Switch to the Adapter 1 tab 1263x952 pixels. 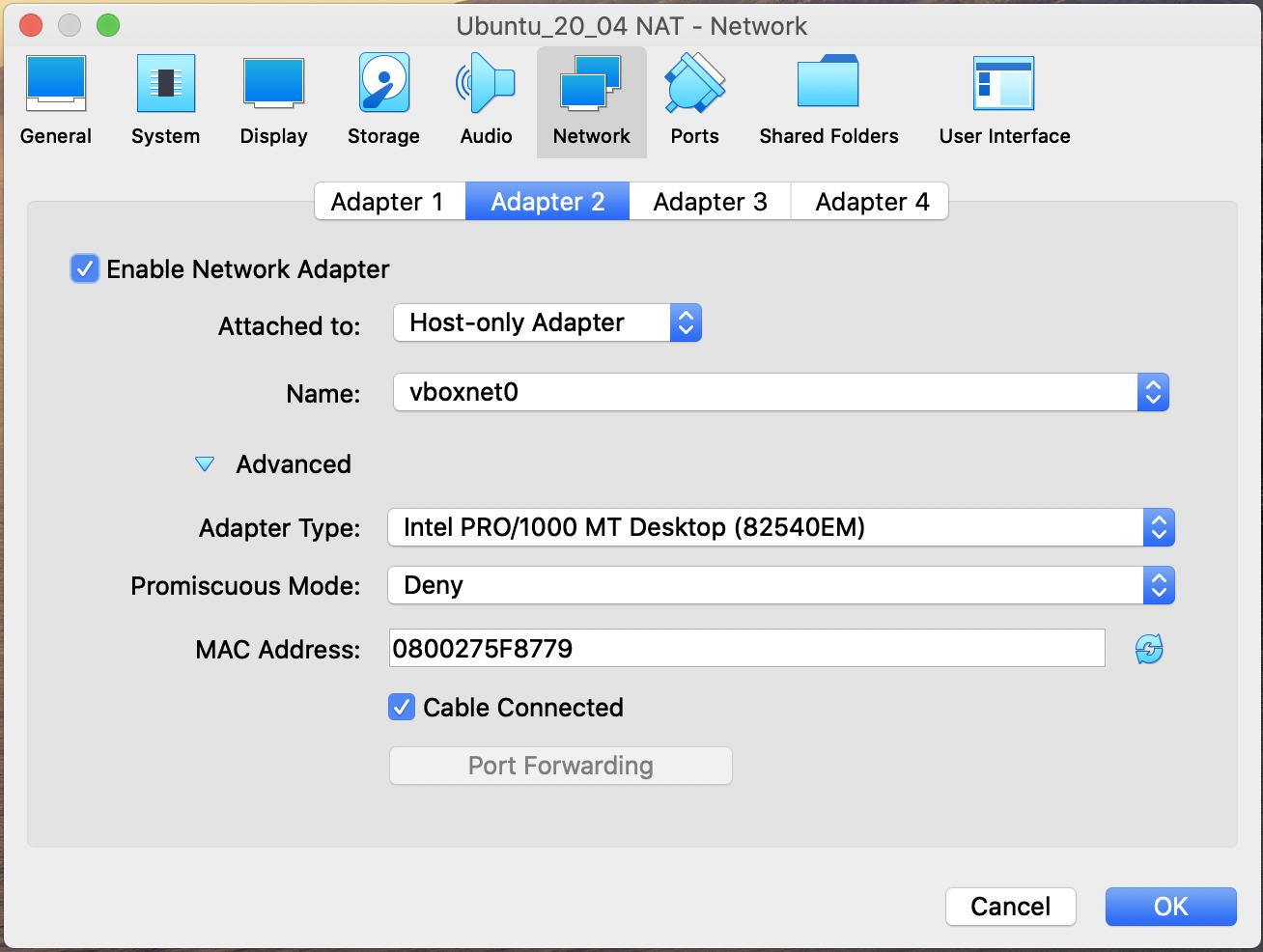pyautogui.click(x=387, y=202)
